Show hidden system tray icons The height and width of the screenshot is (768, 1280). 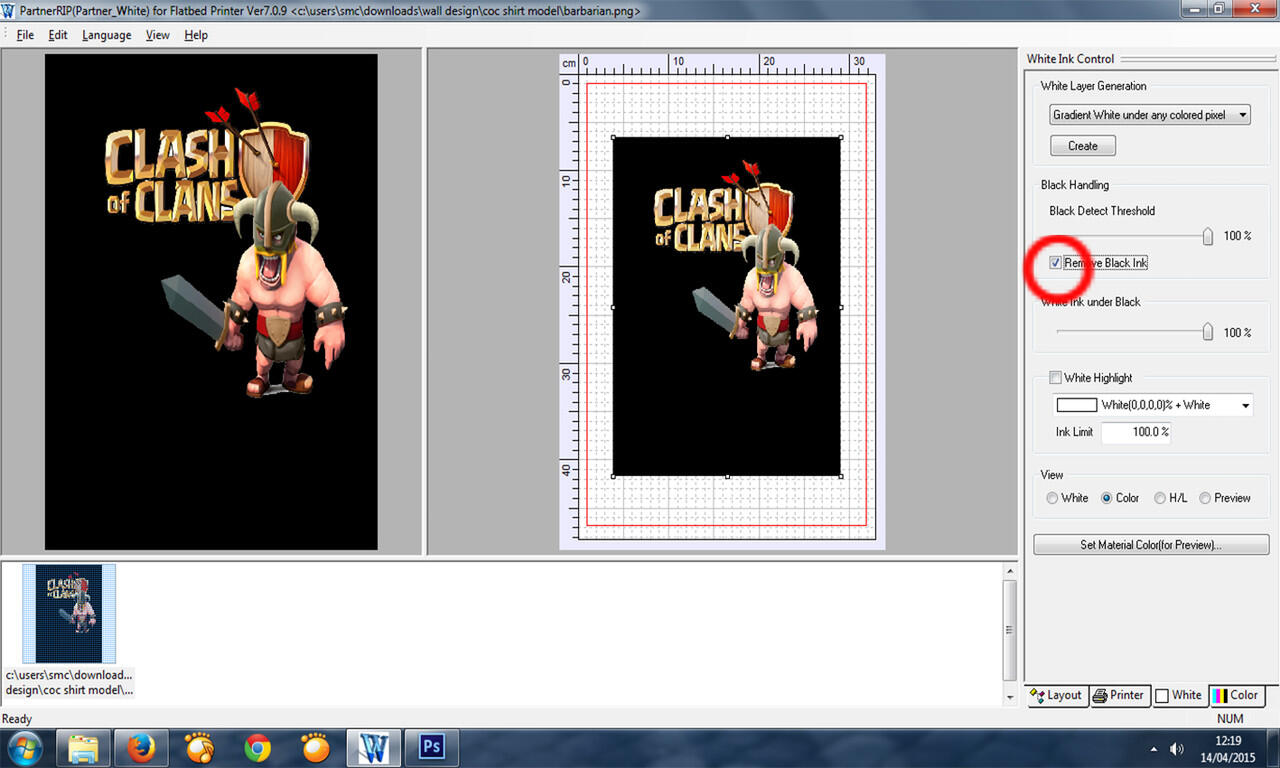pos(1156,749)
